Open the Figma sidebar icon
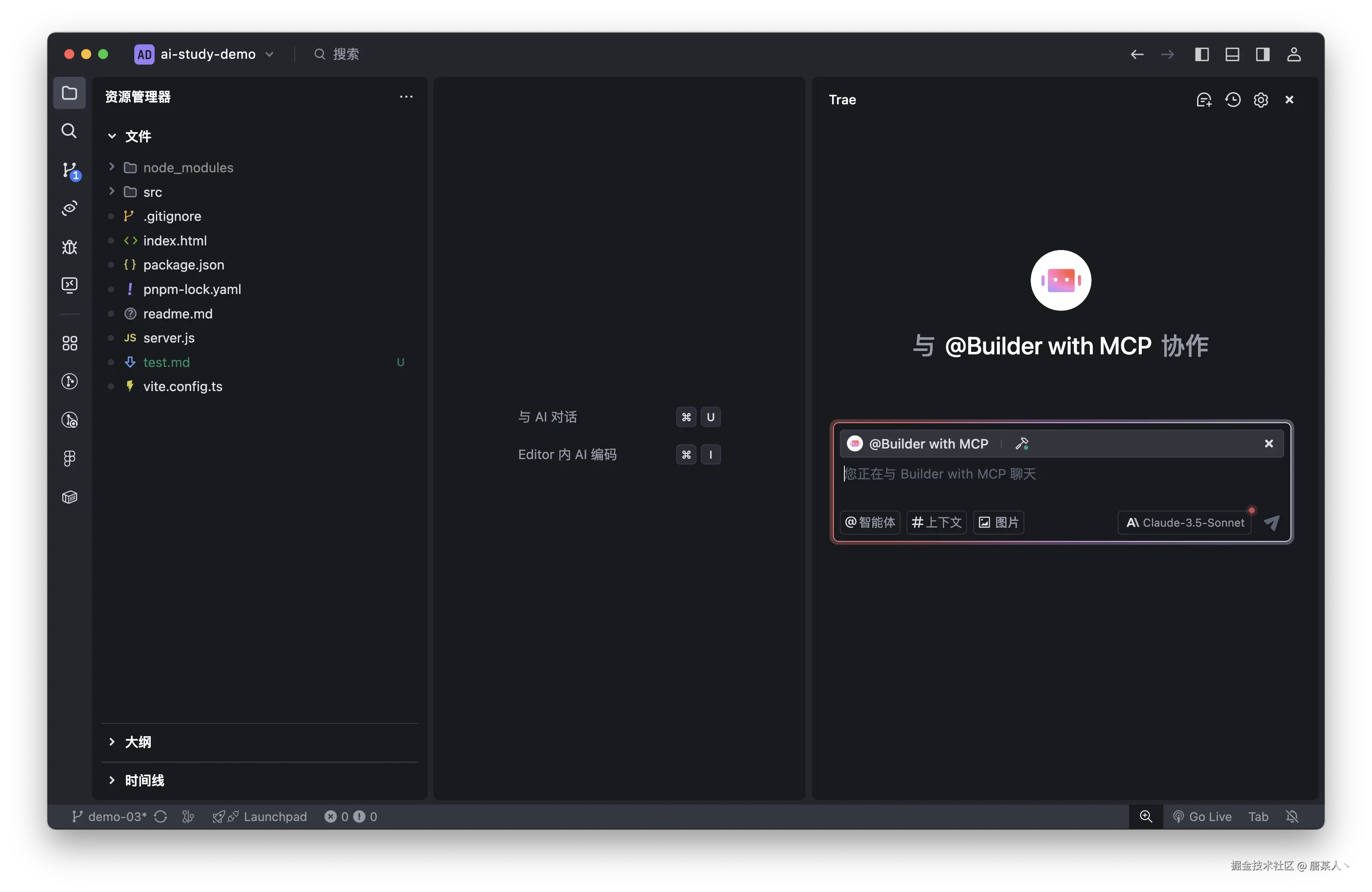Screen dimensions: 1372x892 [69, 458]
